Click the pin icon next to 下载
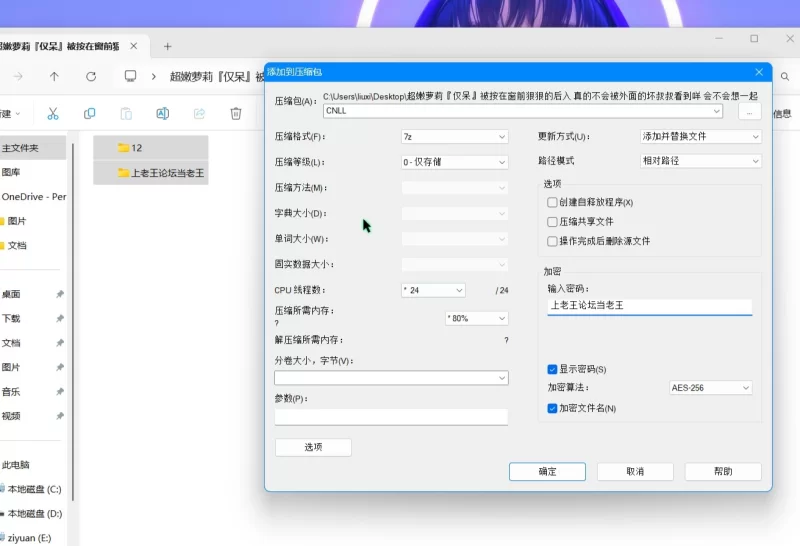800x546 pixels. click(60, 318)
